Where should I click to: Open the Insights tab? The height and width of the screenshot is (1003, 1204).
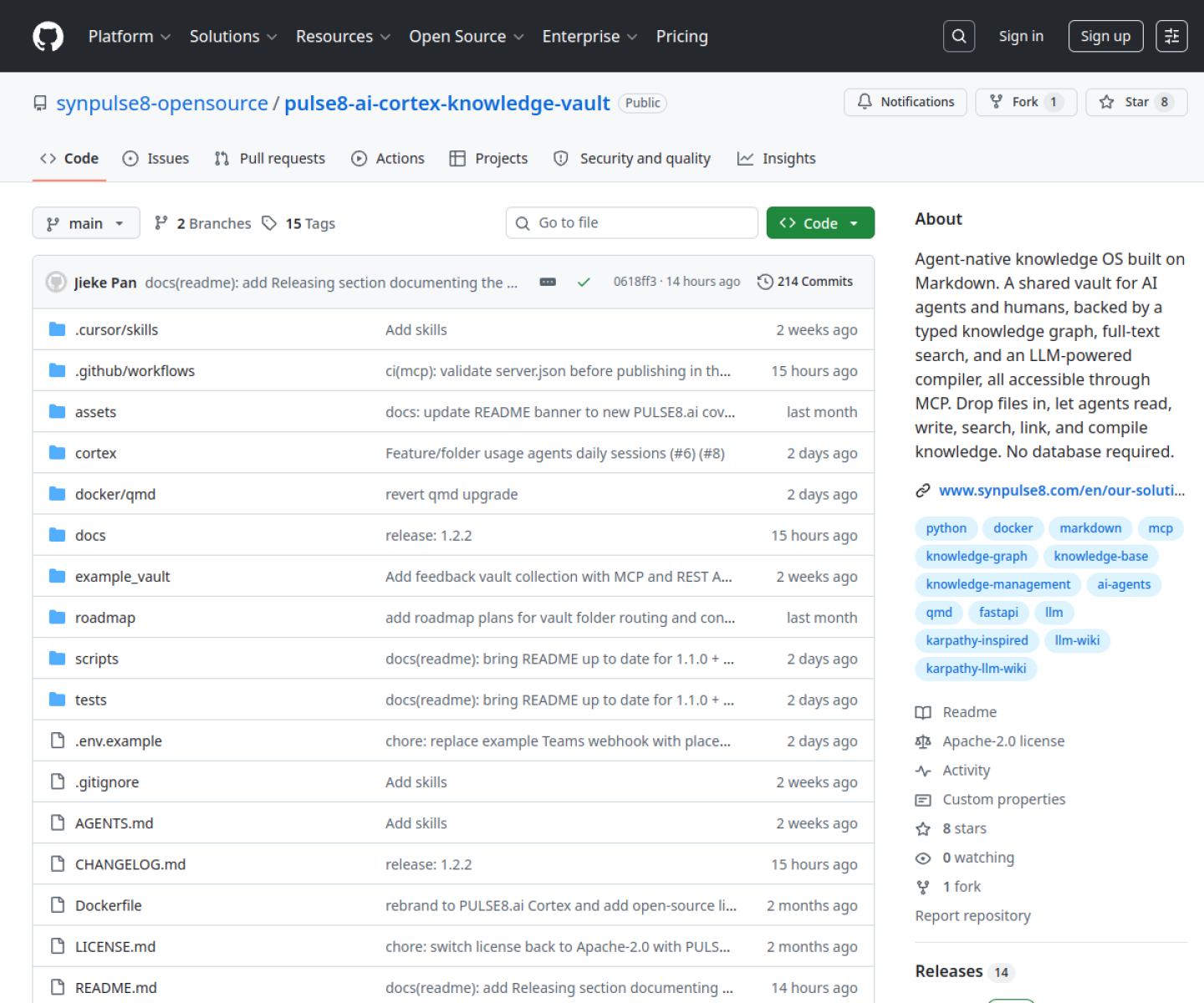777,159
